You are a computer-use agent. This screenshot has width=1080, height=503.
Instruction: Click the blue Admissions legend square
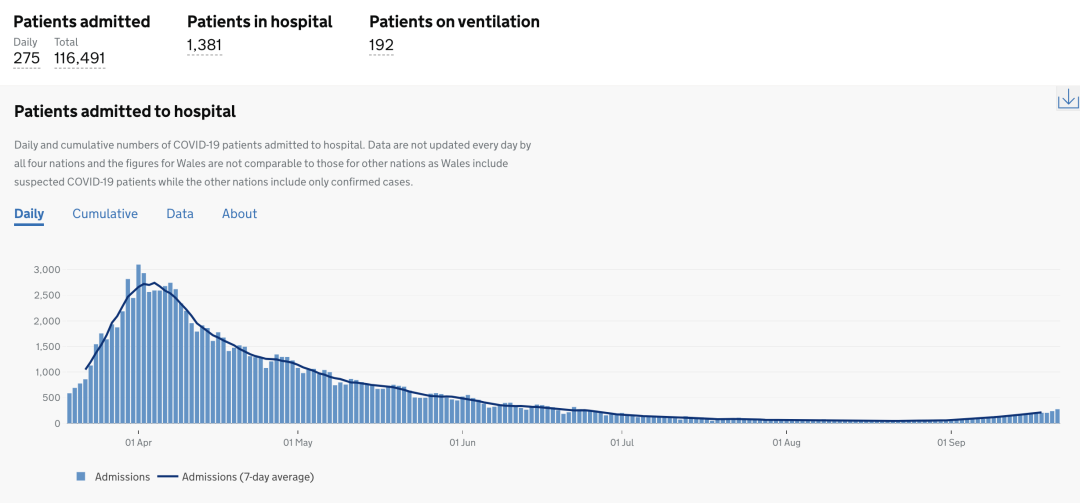(81, 477)
